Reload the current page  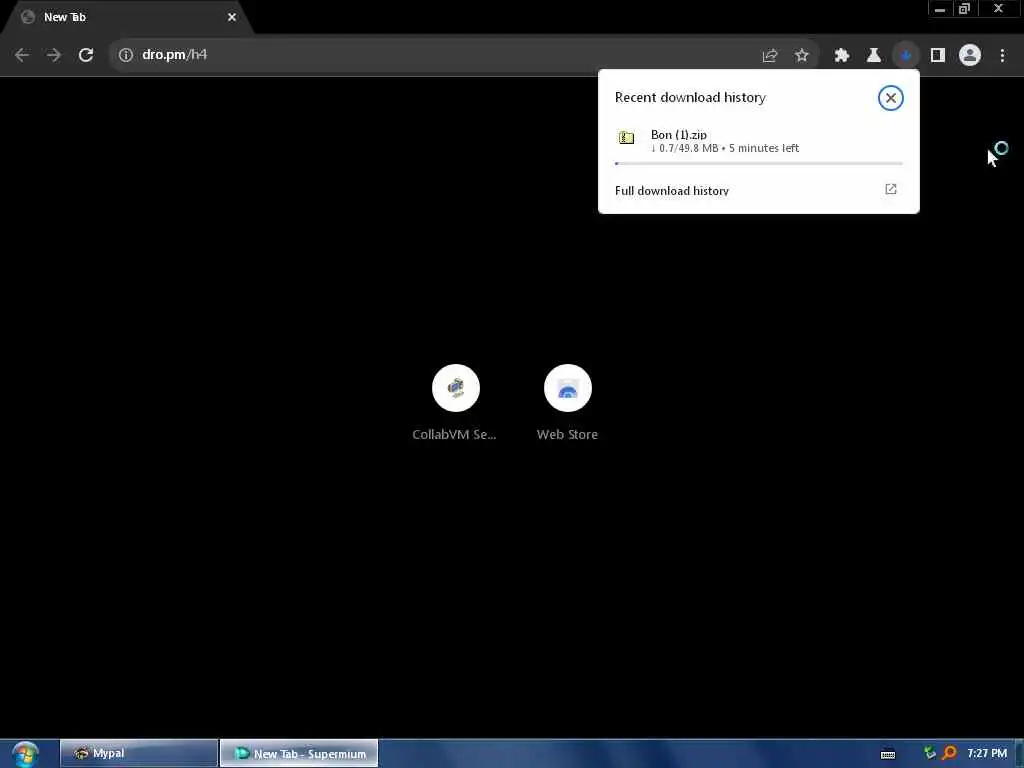pyautogui.click(x=86, y=55)
